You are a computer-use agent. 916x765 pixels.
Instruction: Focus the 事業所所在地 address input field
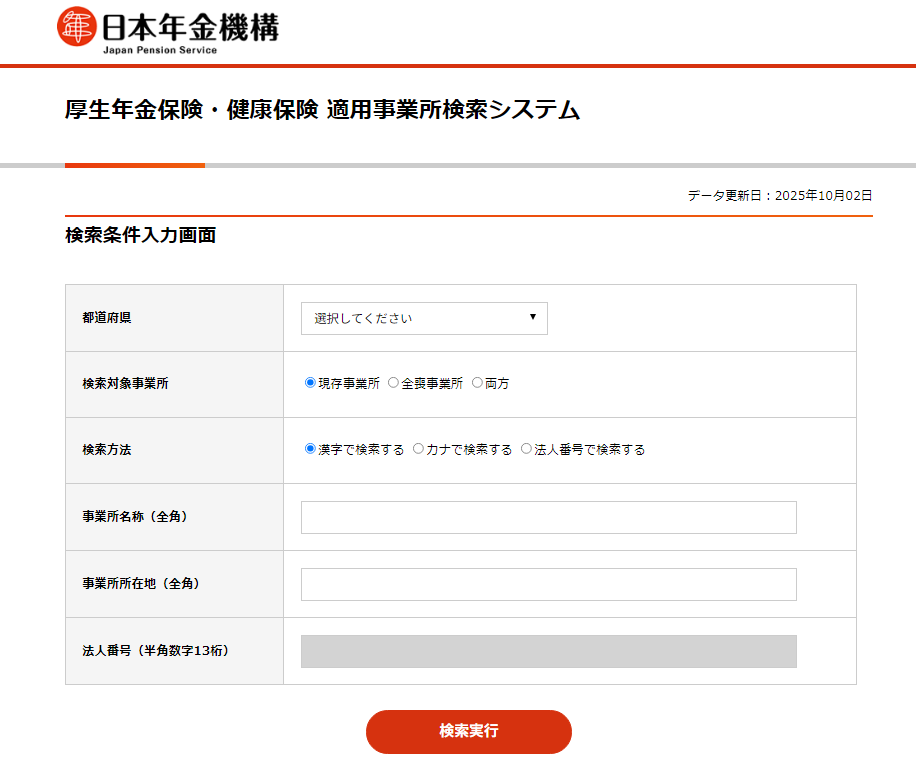click(548, 584)
